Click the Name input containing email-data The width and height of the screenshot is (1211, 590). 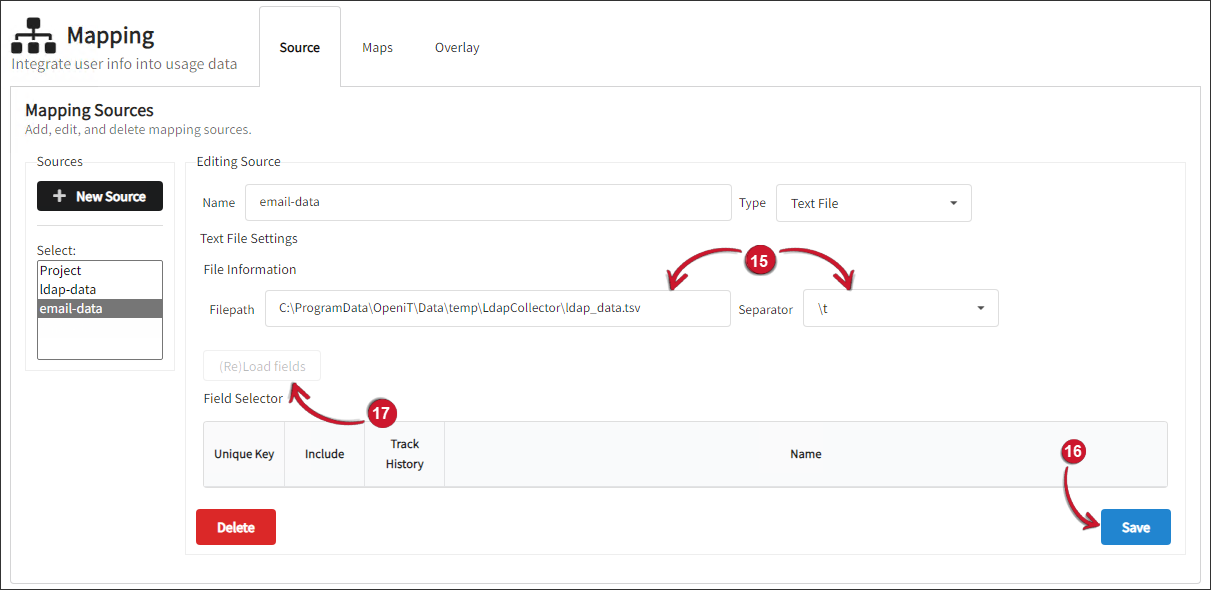[487, 202]
